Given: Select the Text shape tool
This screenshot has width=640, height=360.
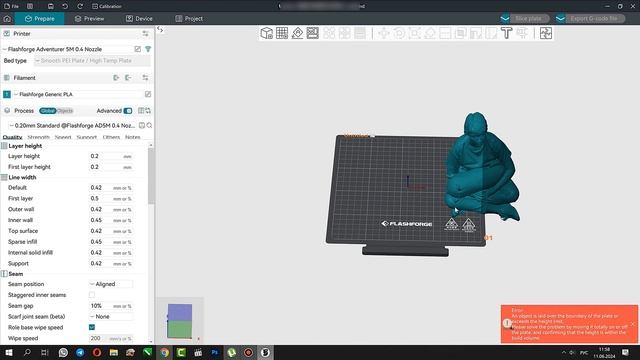Looking at the screenshot, I should (x=507, y=33).
